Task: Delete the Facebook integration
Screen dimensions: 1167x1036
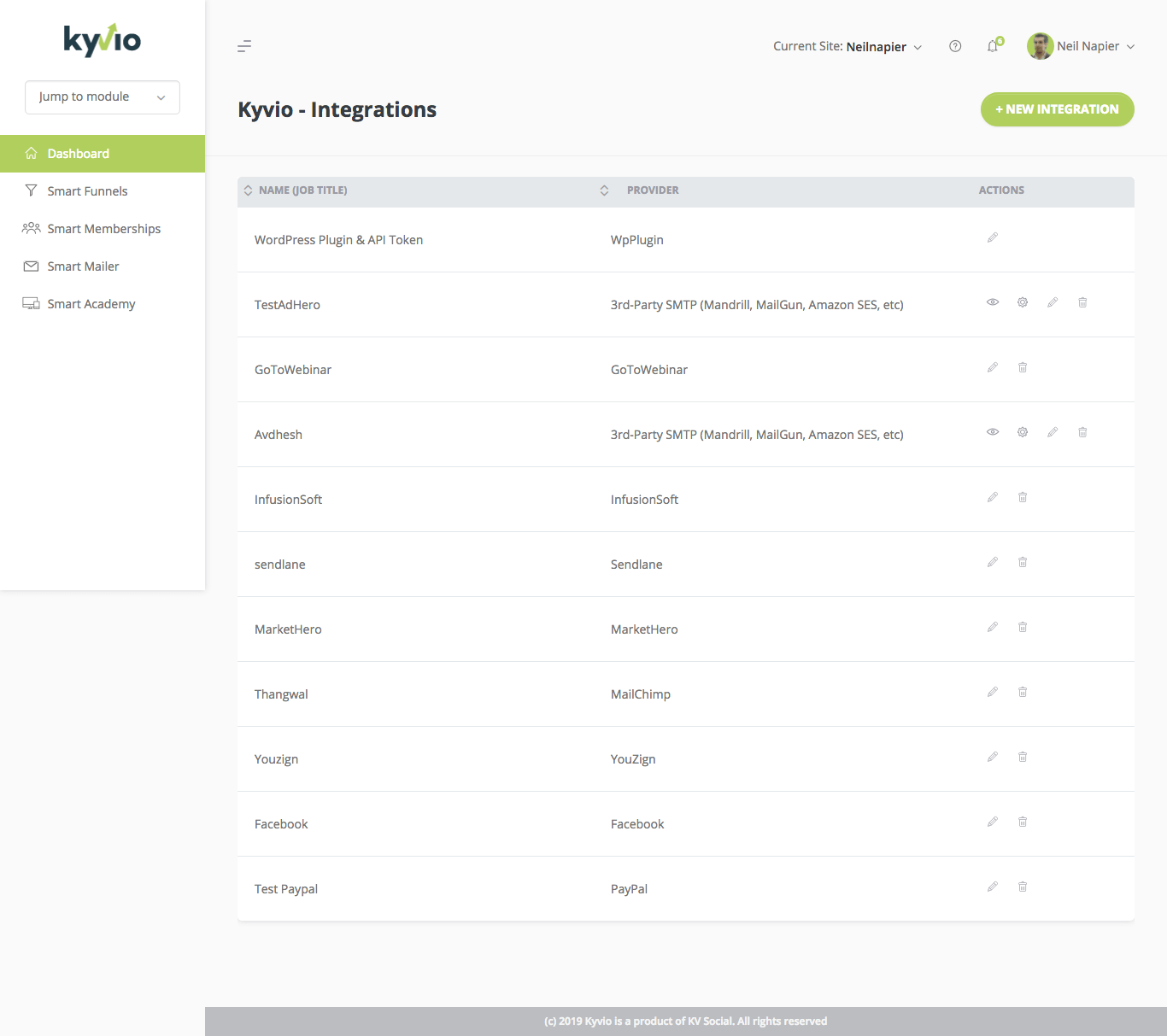Action: pos(1023,822)
